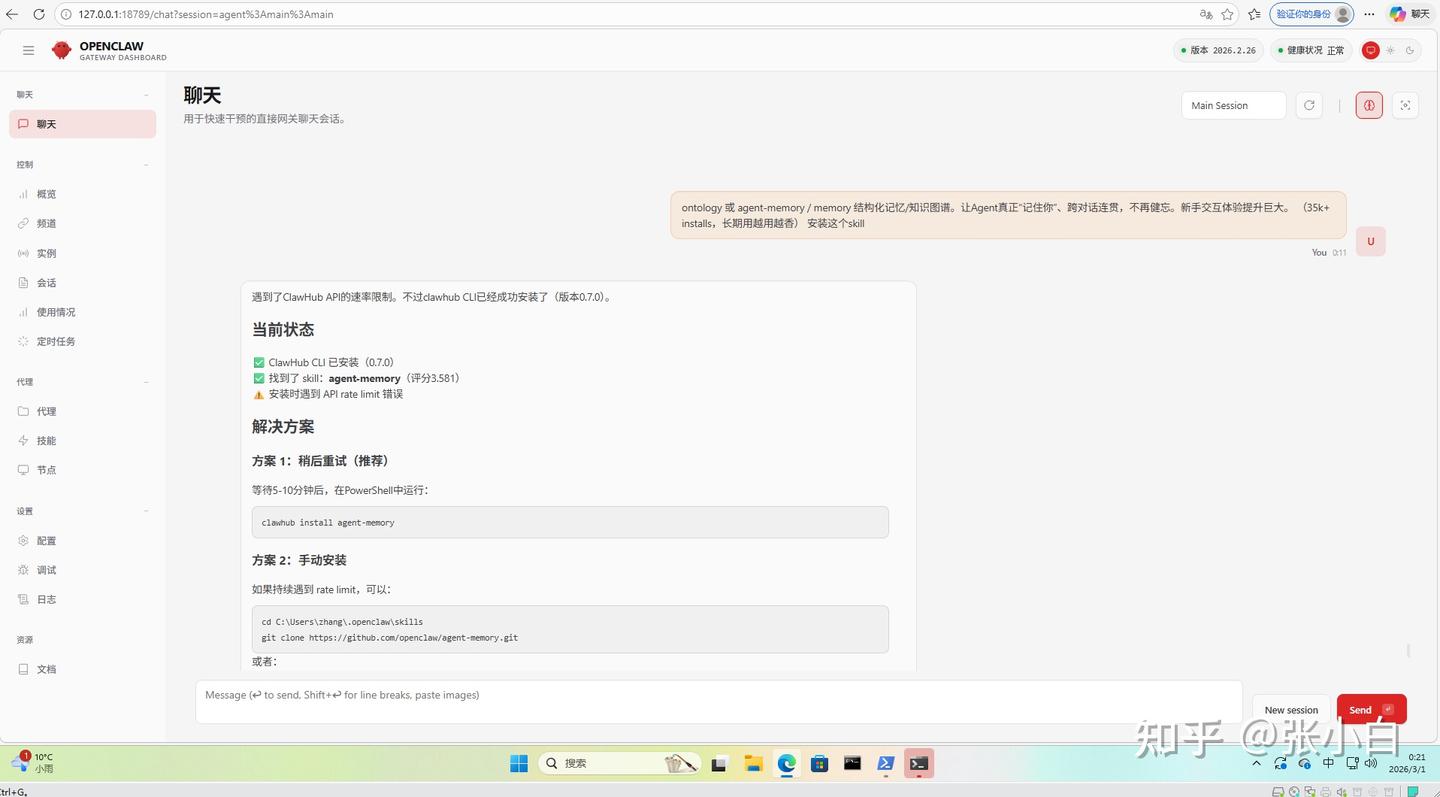Click the 解决方案 heading
The width and height of the screenshot is (1440, 797).
point(283,427)
